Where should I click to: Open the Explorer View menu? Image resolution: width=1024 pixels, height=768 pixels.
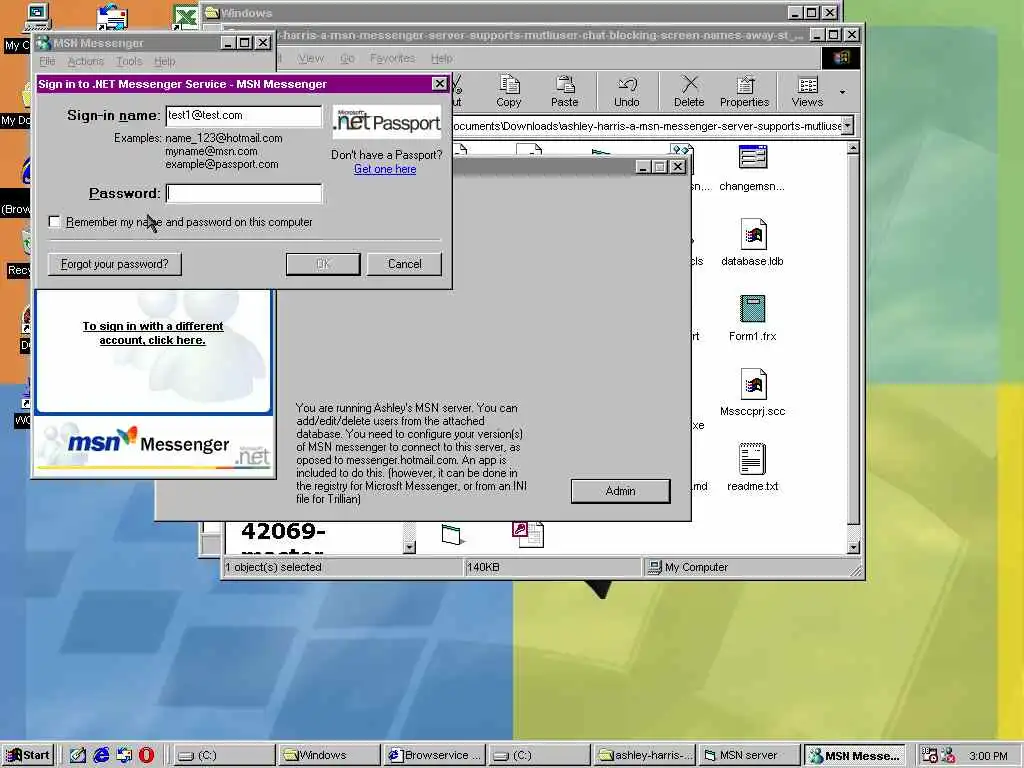tap(311, 58)
